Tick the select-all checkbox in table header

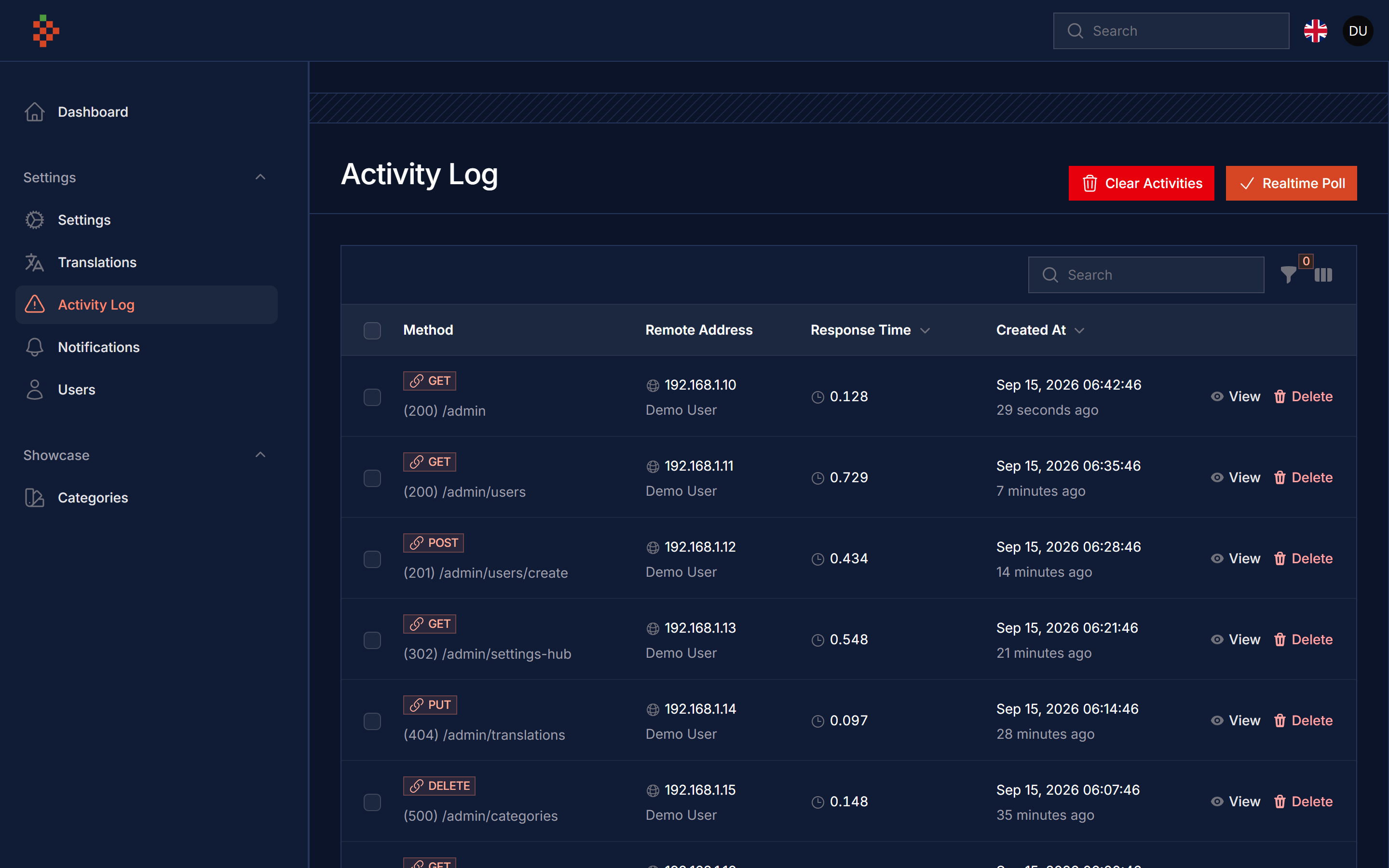click(x=372, y=331)
